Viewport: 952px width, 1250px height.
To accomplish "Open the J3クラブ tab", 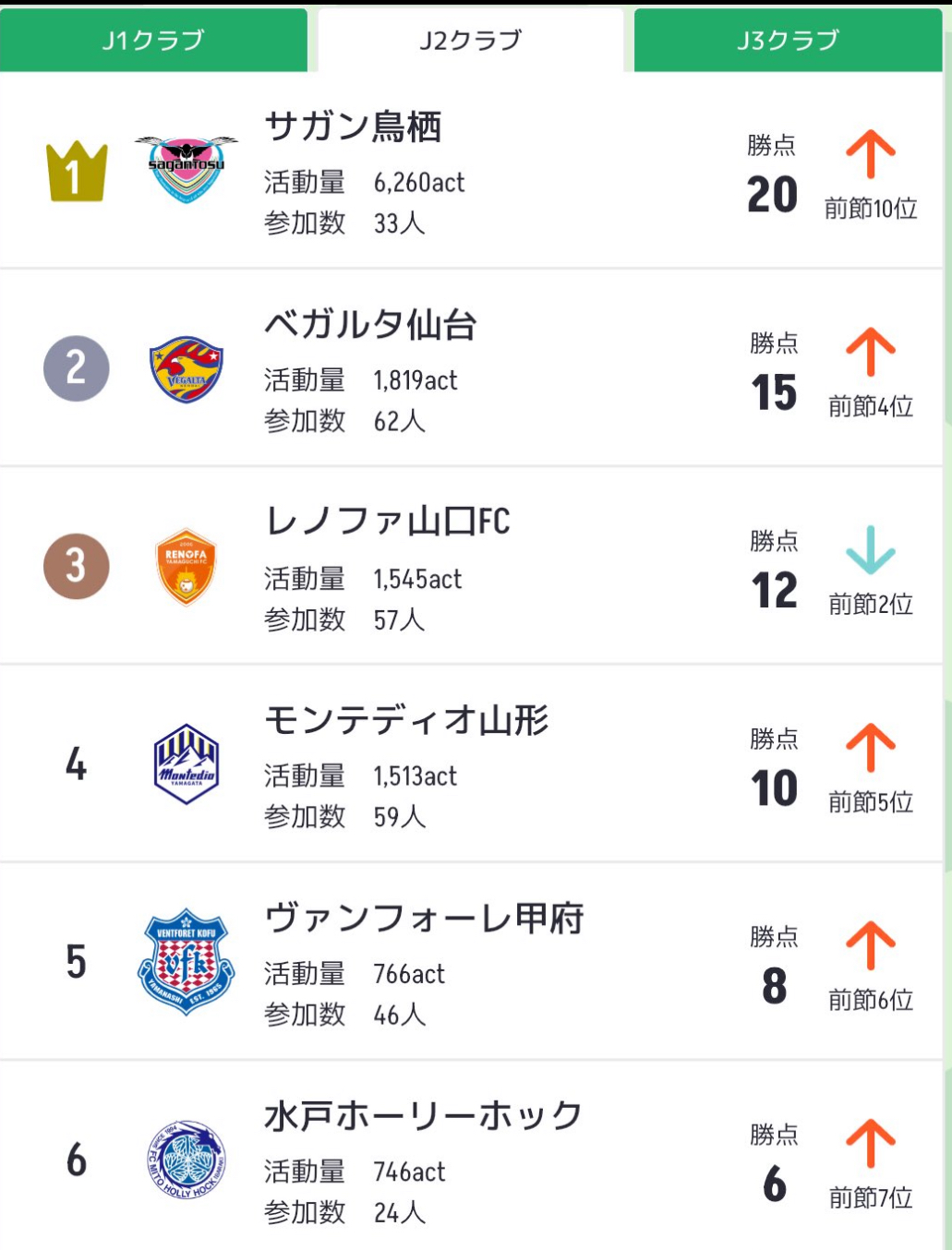I will [788, 40].
